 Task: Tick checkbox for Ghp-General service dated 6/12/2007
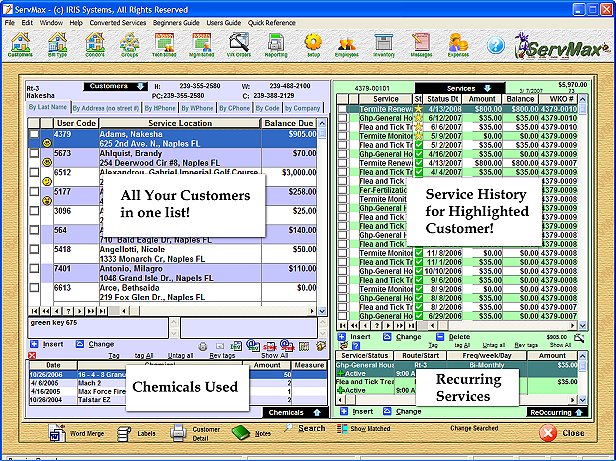(x=343, y=118)
